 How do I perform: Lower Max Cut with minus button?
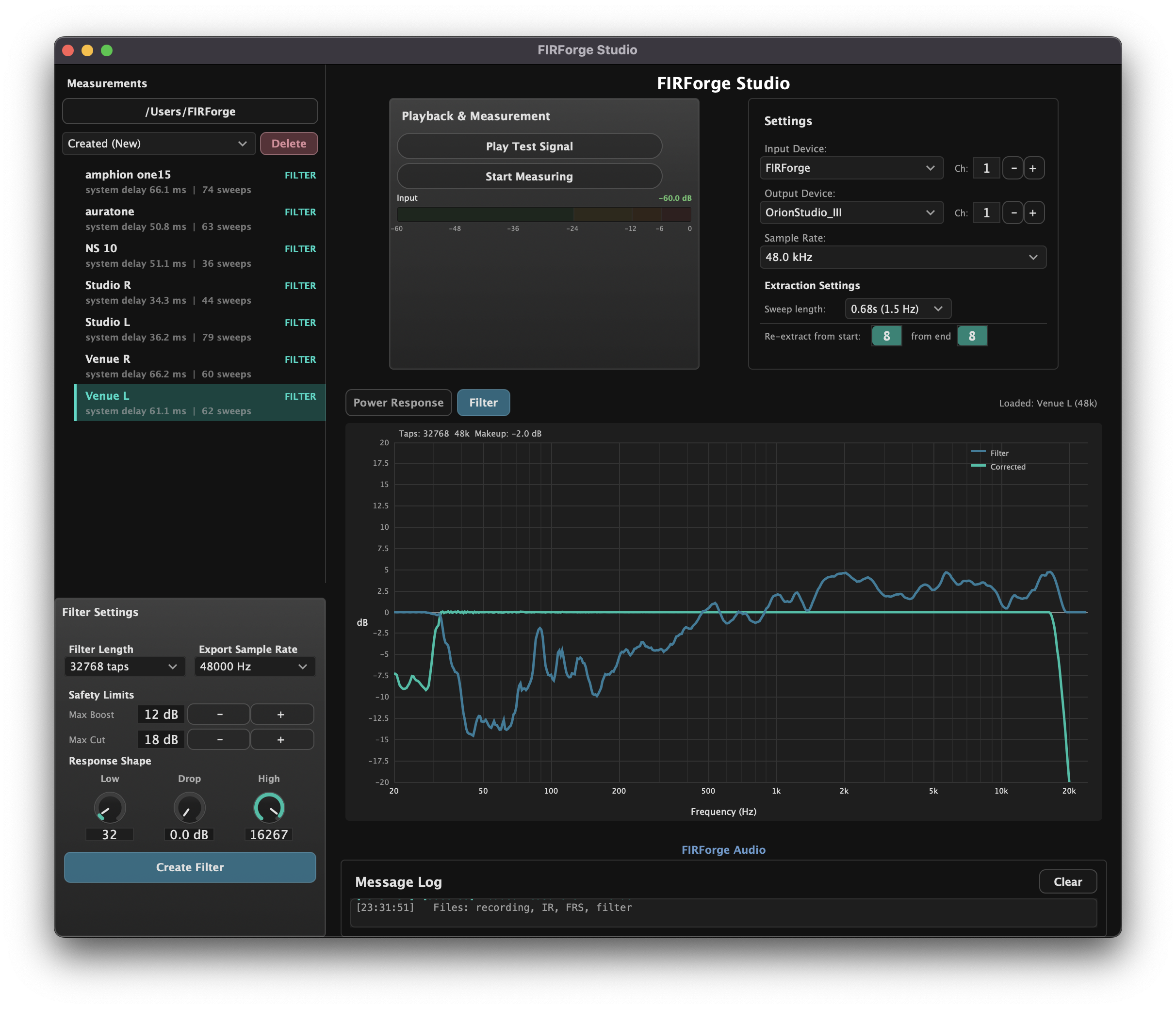pos(219,739)
